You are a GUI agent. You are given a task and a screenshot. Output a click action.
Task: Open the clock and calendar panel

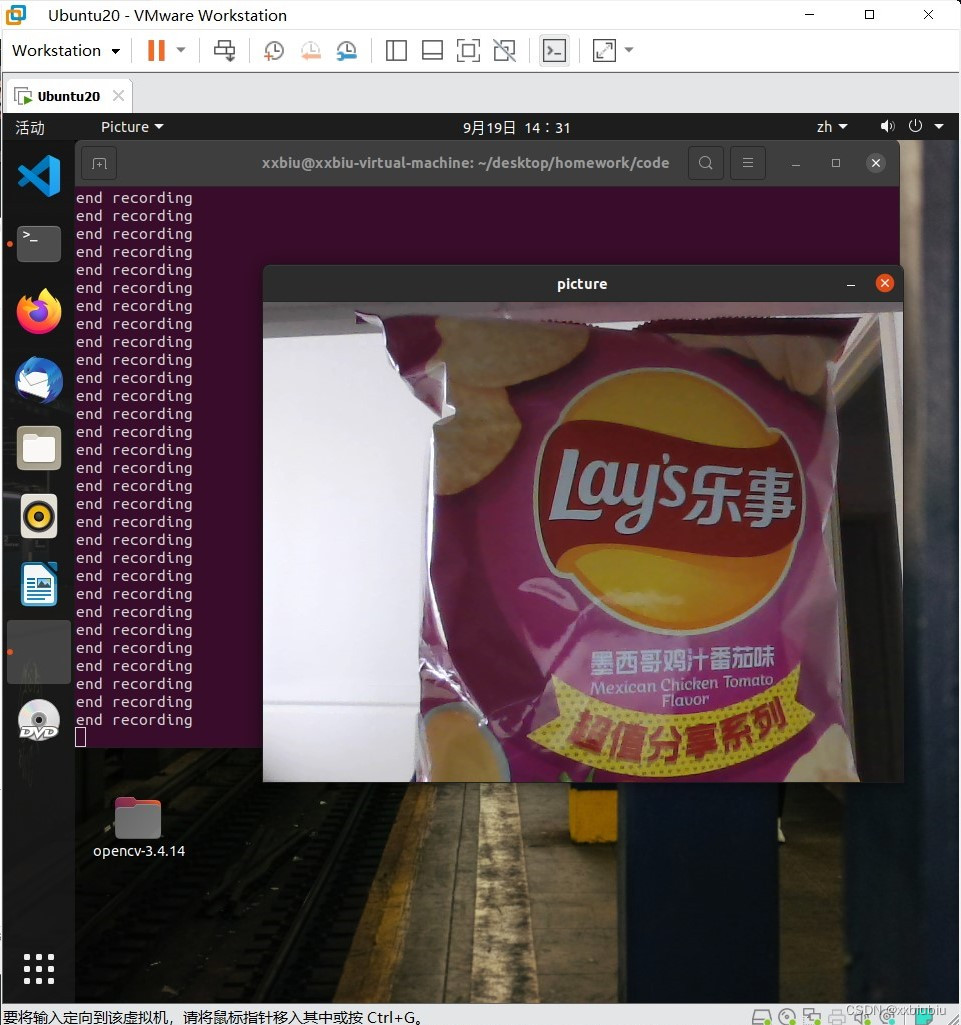coord(516,127)
